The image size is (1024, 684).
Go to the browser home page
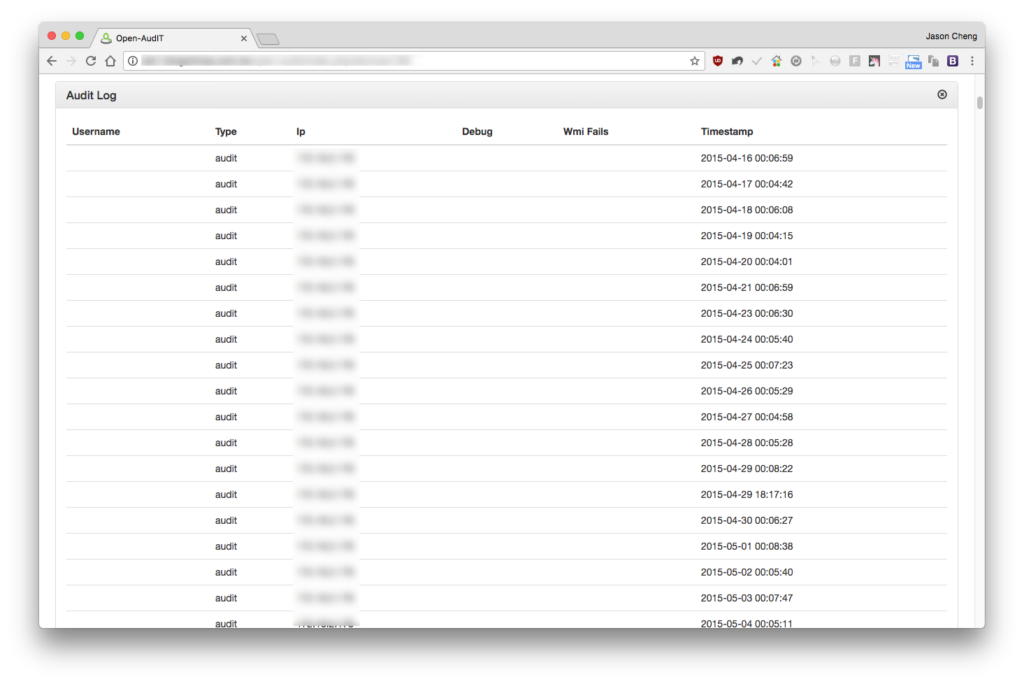tap(110, 61)
